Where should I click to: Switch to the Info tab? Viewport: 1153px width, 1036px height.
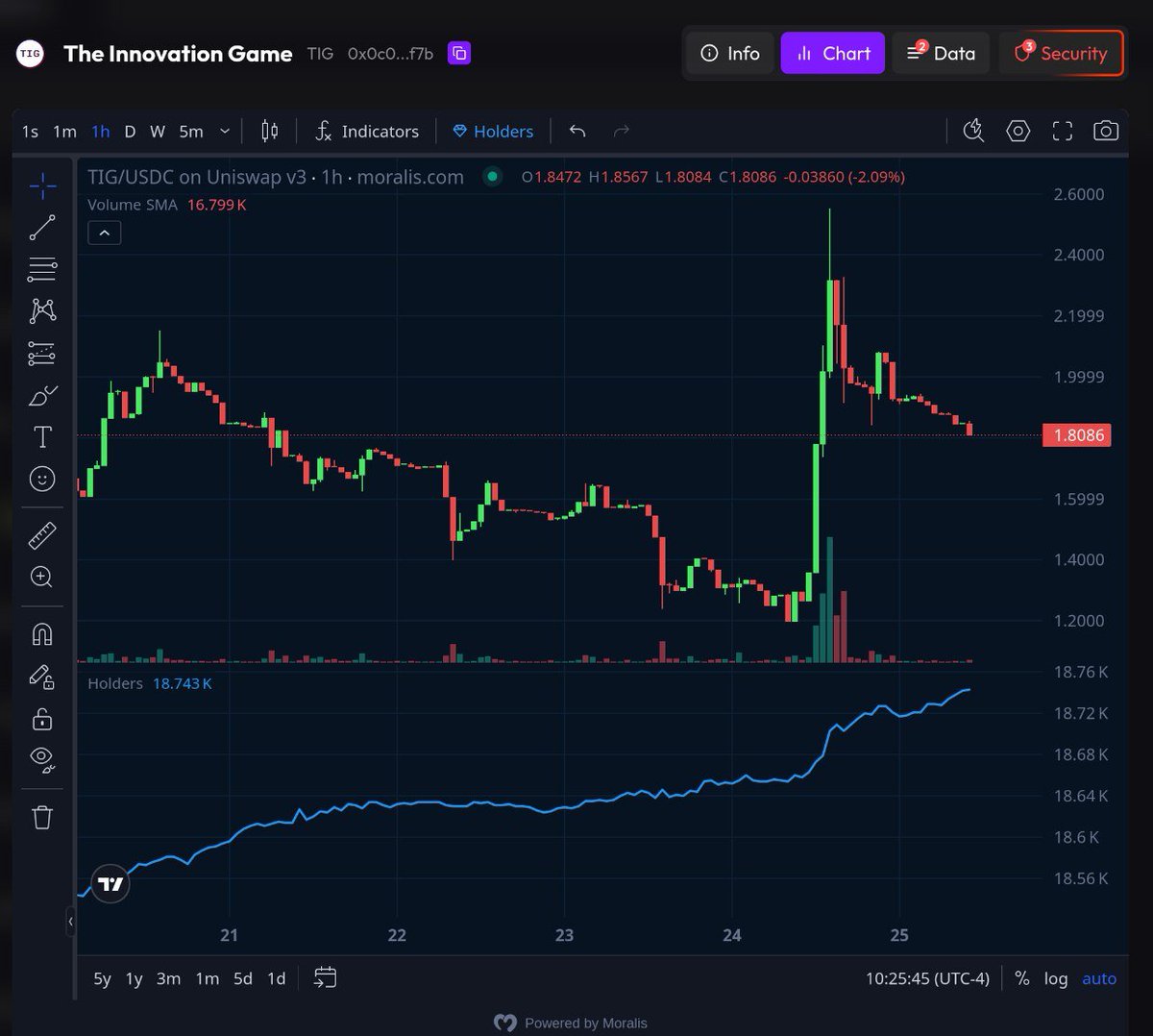tap(730, 53)
